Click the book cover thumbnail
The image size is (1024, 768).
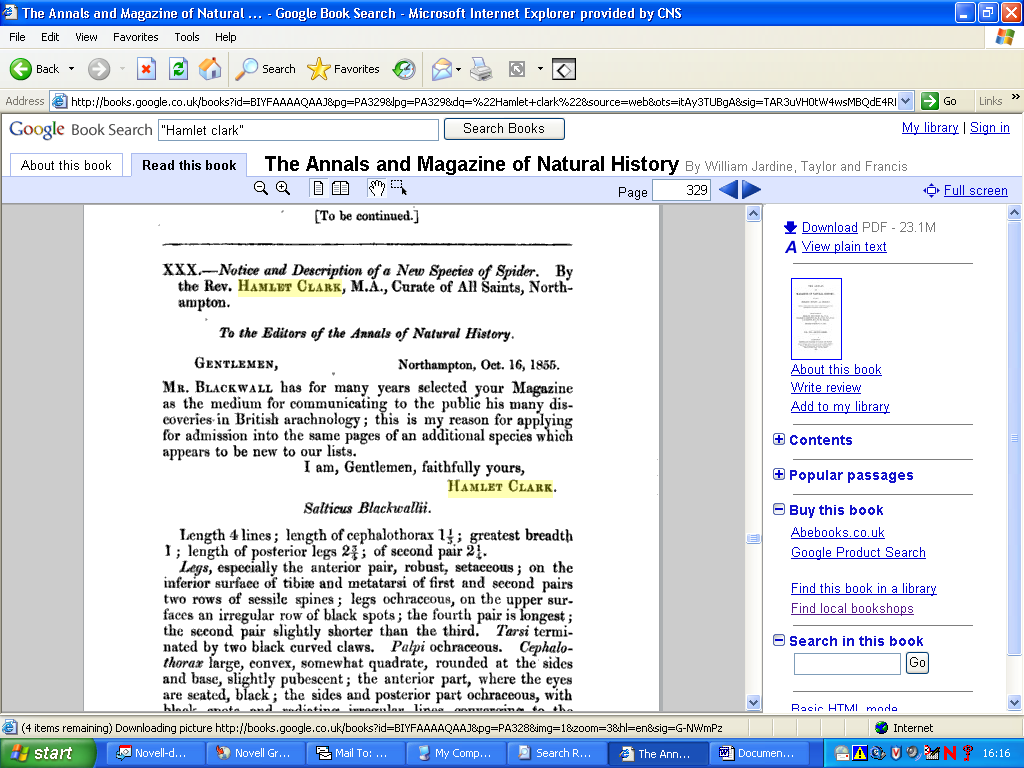816,319
